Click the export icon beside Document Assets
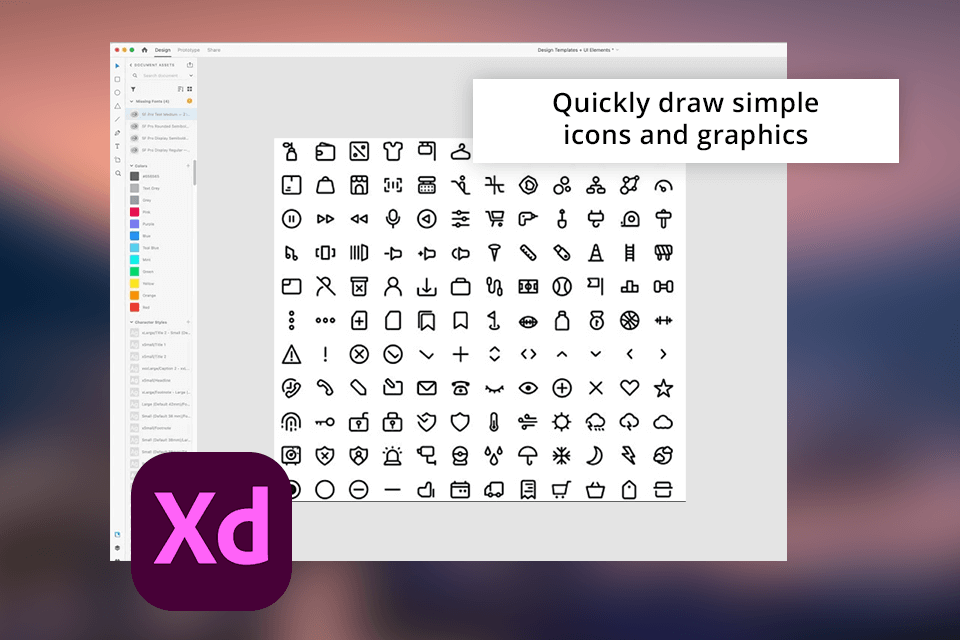Image resolution: width=960 pixels, height=640 pixels. point(190,65)
